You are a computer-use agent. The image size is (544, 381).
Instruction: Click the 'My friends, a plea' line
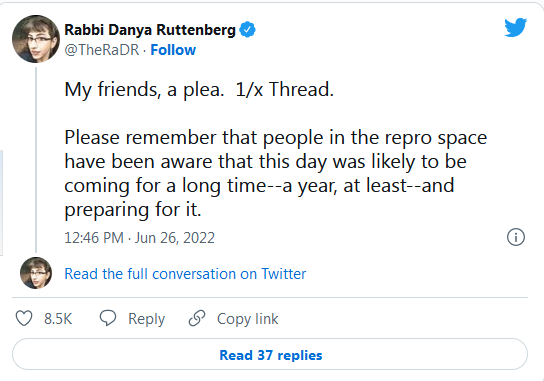pos(199,90)
